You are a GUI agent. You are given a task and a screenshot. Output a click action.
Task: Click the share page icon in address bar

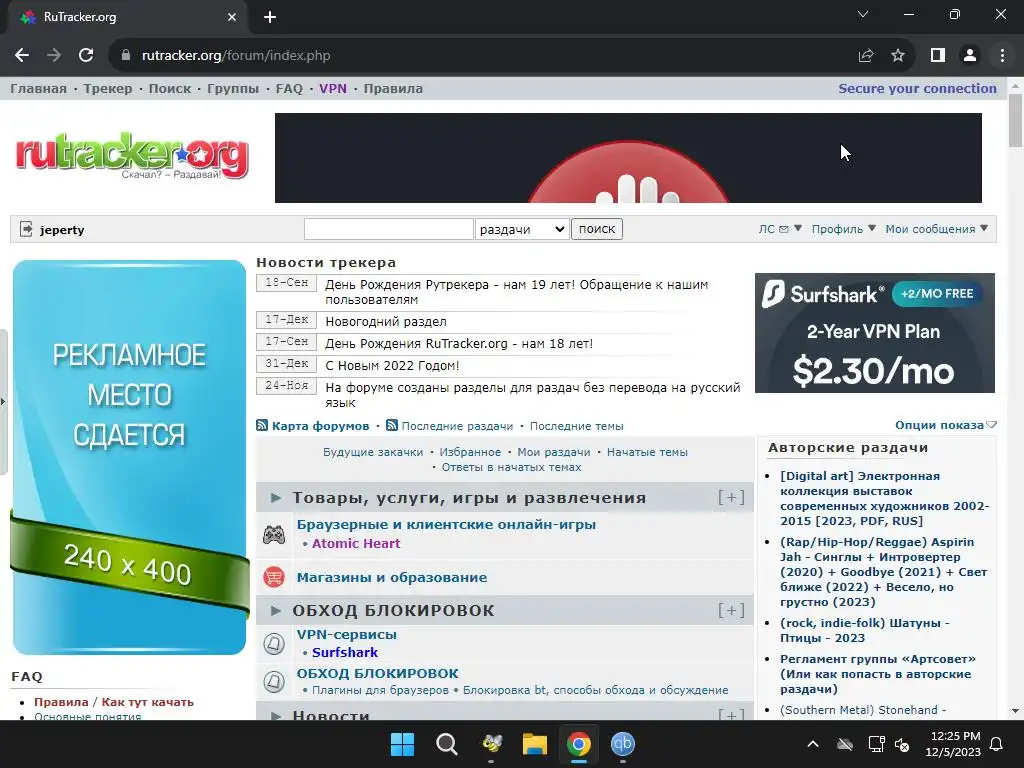(x=866, y=56)
